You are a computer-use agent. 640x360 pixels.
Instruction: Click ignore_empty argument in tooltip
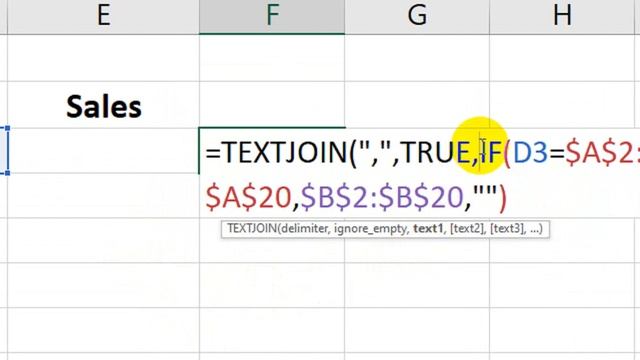pyautogui.click(x=371, y=229)
